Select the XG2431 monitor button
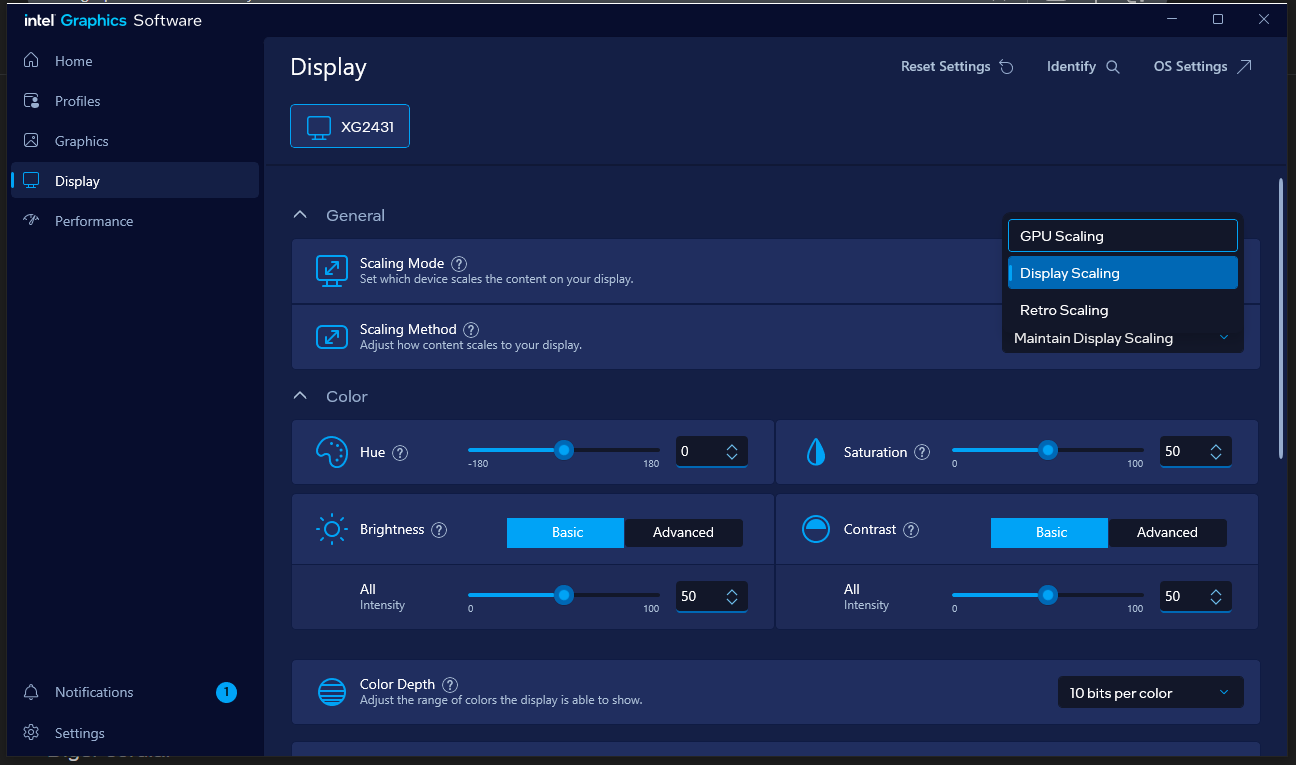Image resolution: width=1296 pixels, height=765 pixels. pos(350,127)
